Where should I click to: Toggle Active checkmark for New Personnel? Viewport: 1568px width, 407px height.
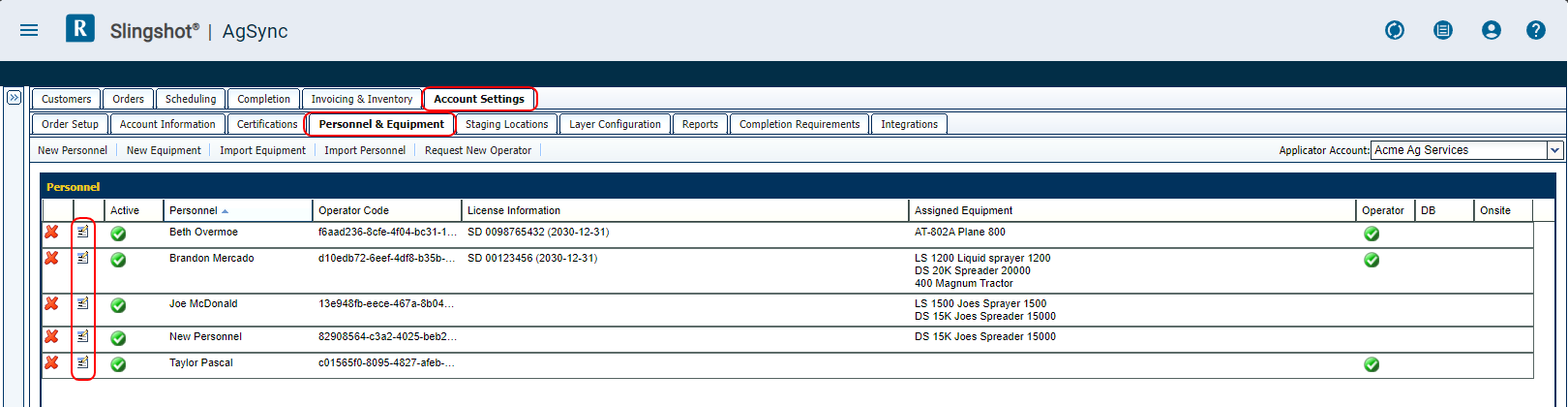click(118, 338)
